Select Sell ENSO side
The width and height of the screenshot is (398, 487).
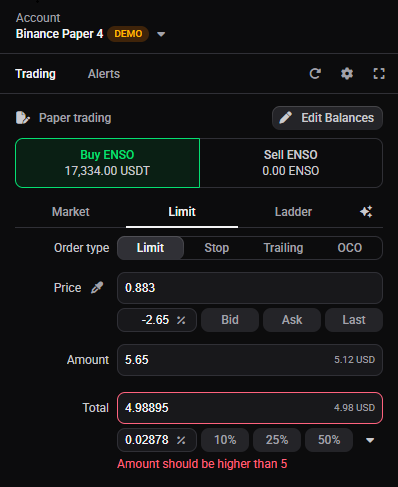tap(291, 163)
